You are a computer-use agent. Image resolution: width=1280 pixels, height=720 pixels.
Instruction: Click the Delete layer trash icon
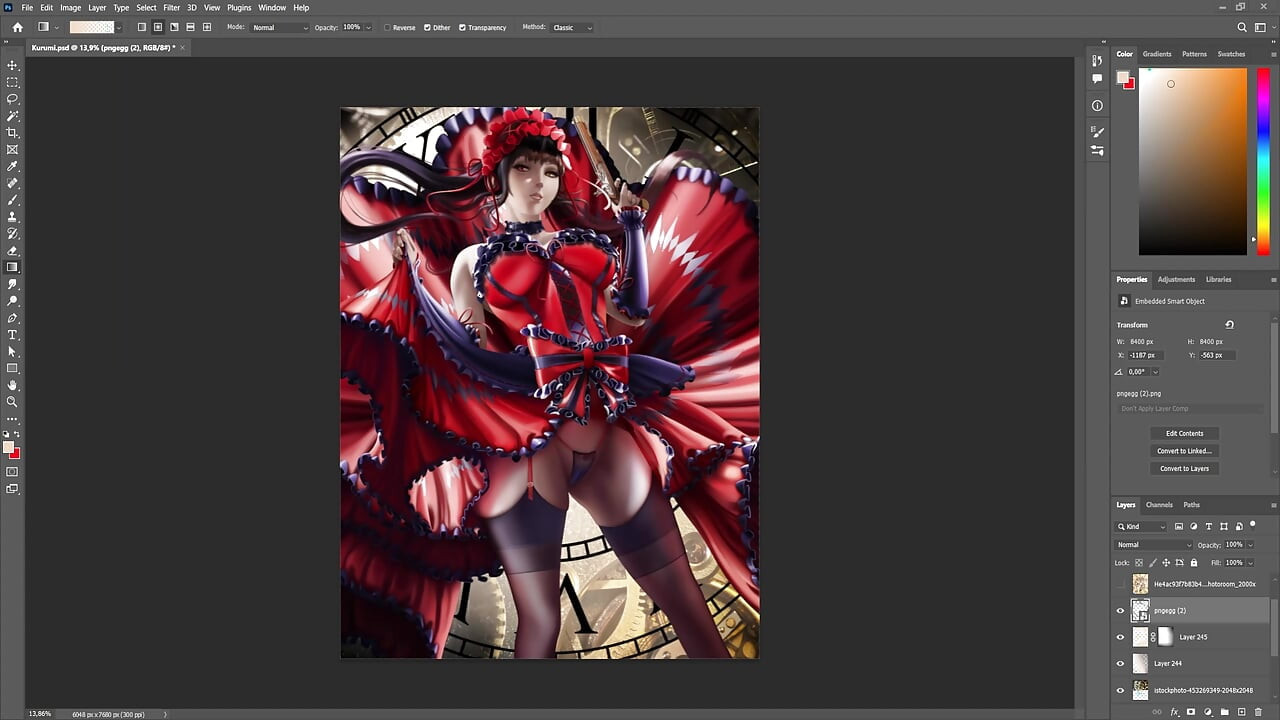click(1258, 712)
